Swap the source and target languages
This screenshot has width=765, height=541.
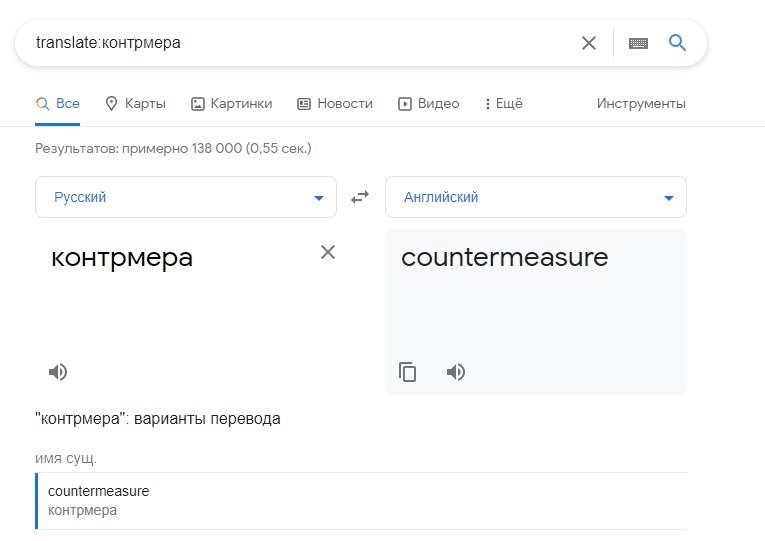(x=360, y=197)
